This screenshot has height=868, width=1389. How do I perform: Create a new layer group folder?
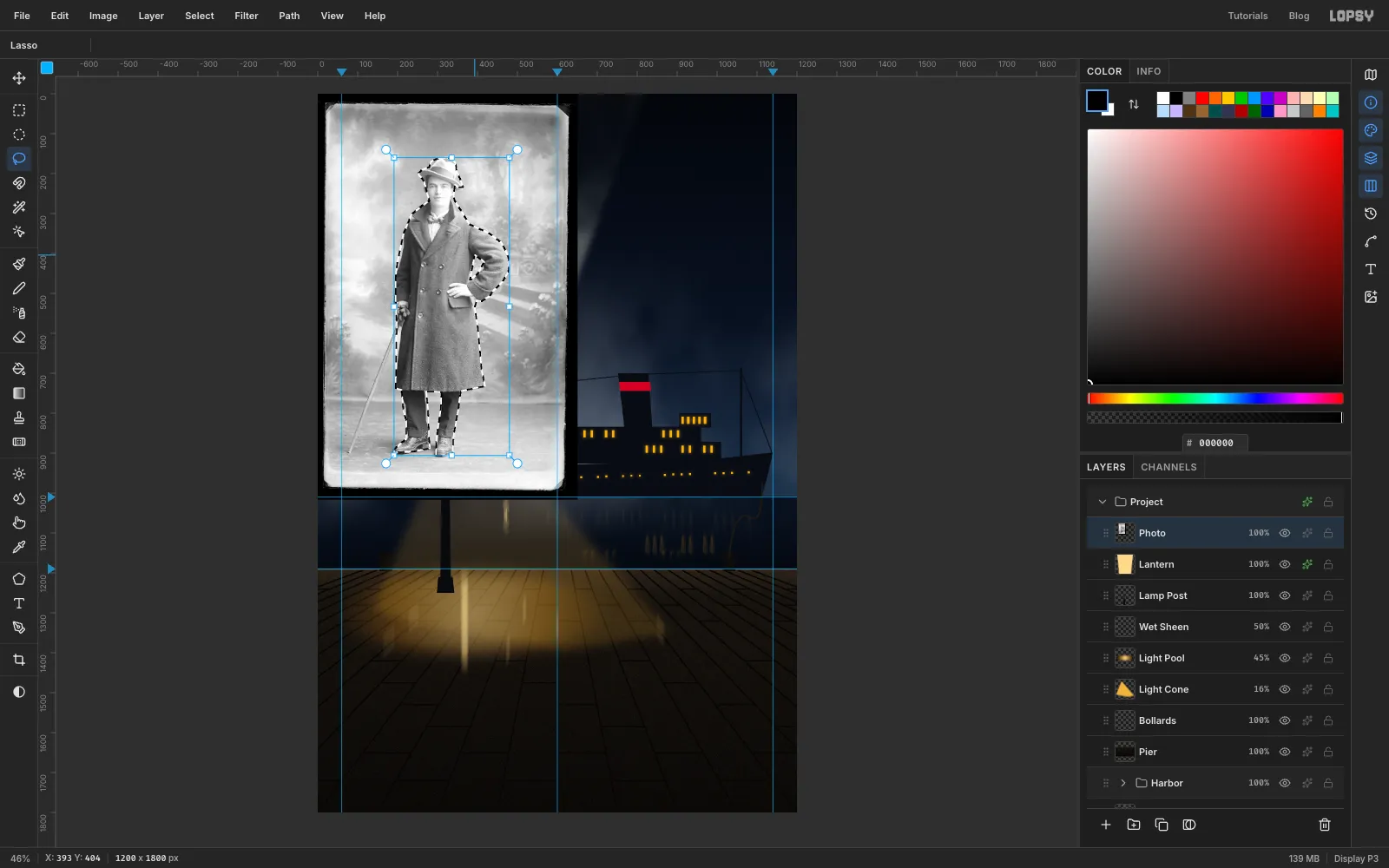point(1134,825)
